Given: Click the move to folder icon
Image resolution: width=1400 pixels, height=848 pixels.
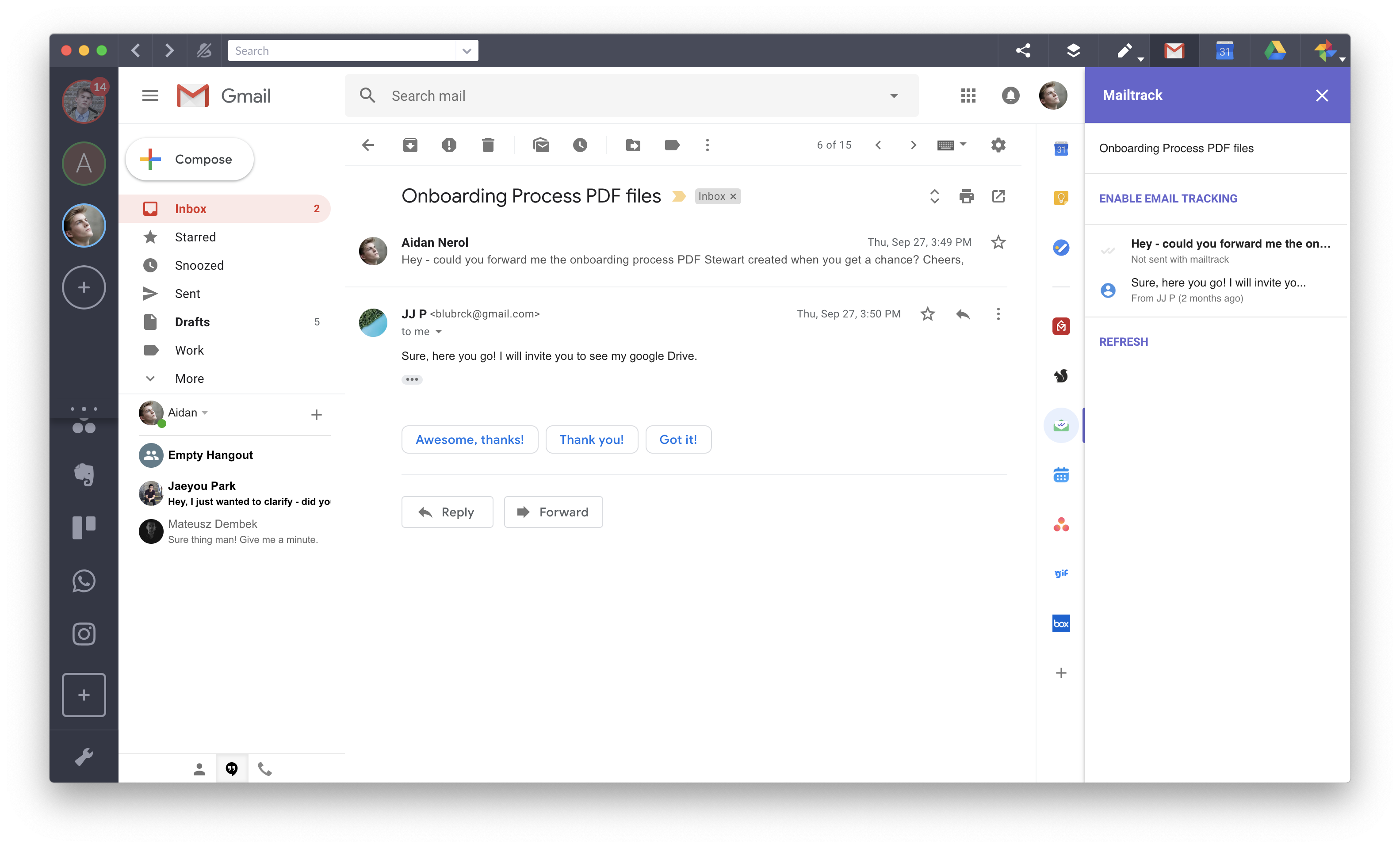Looking at the screenshot, I should coord(633,145).
